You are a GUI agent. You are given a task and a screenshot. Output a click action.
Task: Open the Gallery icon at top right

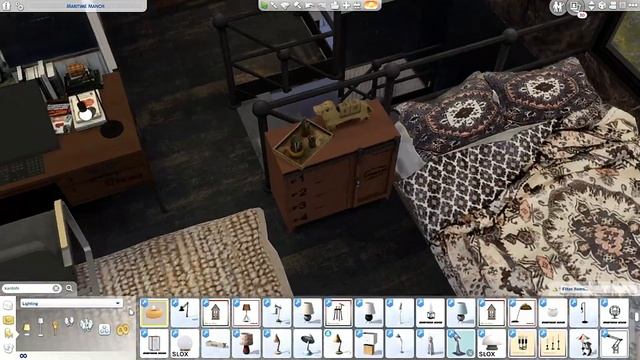[576, 7]
